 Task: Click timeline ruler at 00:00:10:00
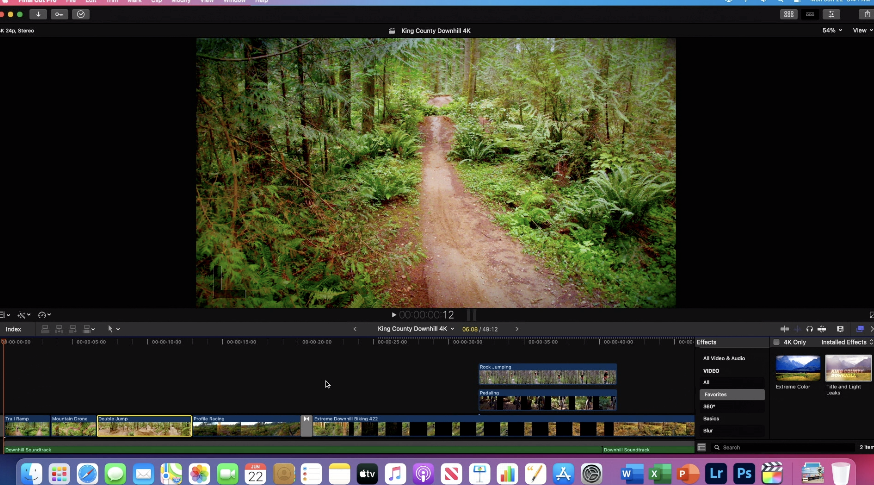pos(166,342)
